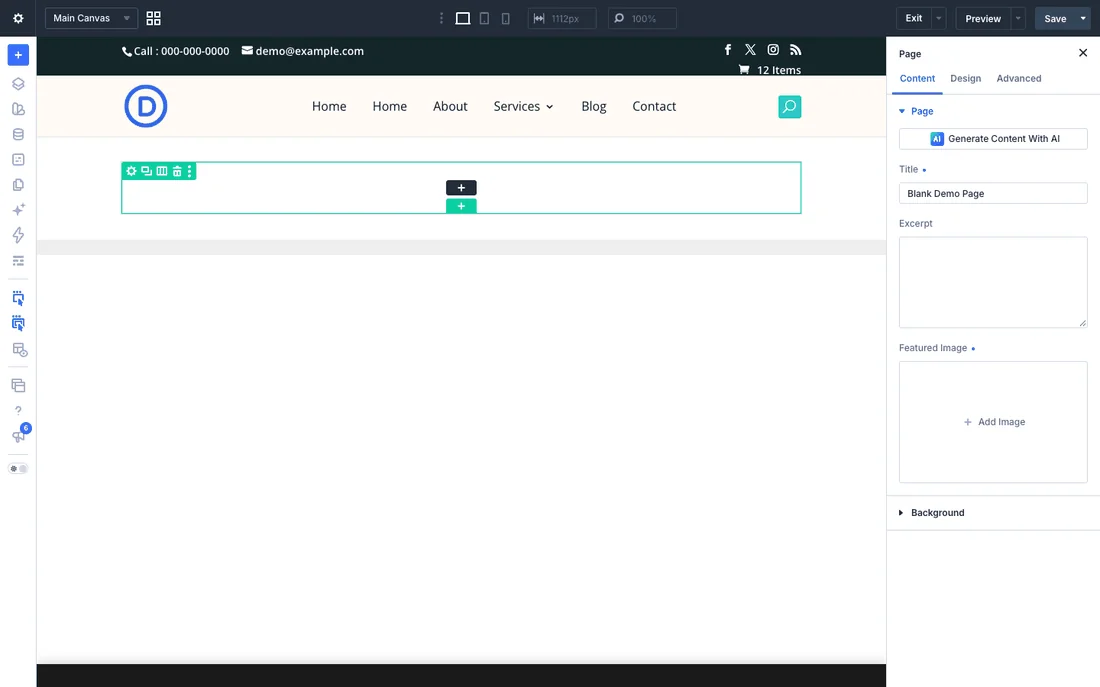This screenshot has height=687, width=1100.
Task: Open the builder settings gear
Action: pos(18,18)
